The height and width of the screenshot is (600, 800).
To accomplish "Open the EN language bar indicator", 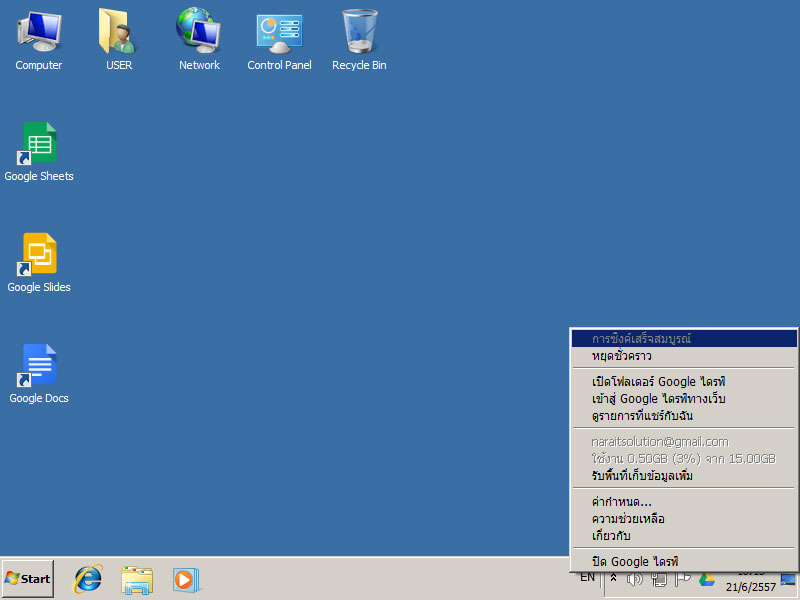I will tap(587, 577).
